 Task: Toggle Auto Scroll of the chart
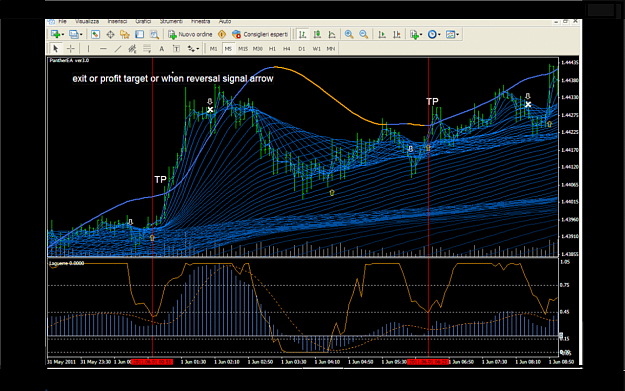[382, 34]
